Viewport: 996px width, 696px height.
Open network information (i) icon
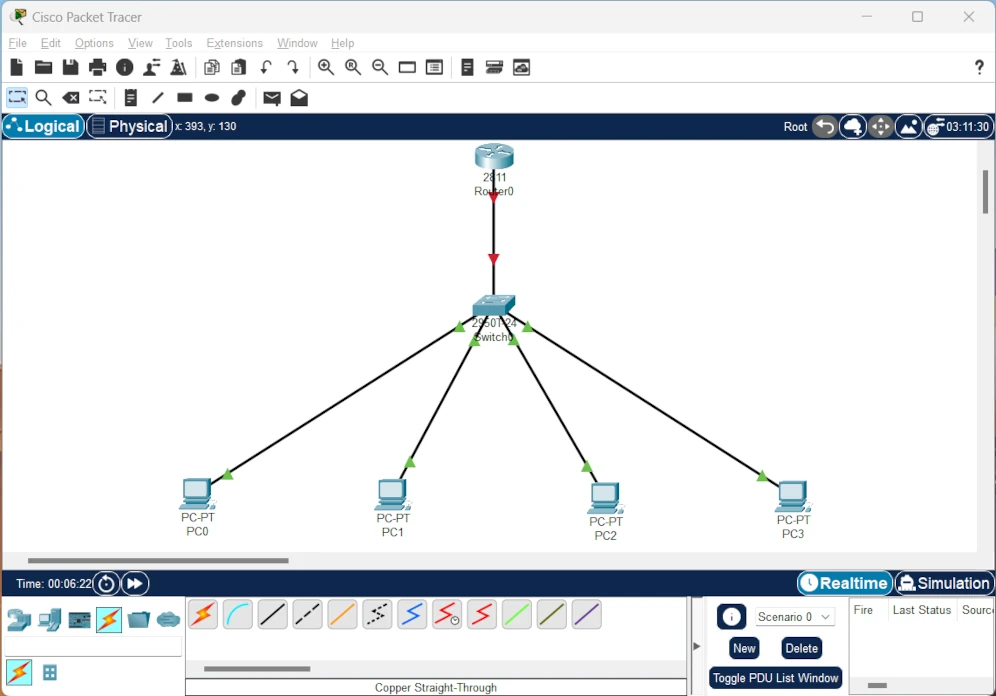pos(124,67)
